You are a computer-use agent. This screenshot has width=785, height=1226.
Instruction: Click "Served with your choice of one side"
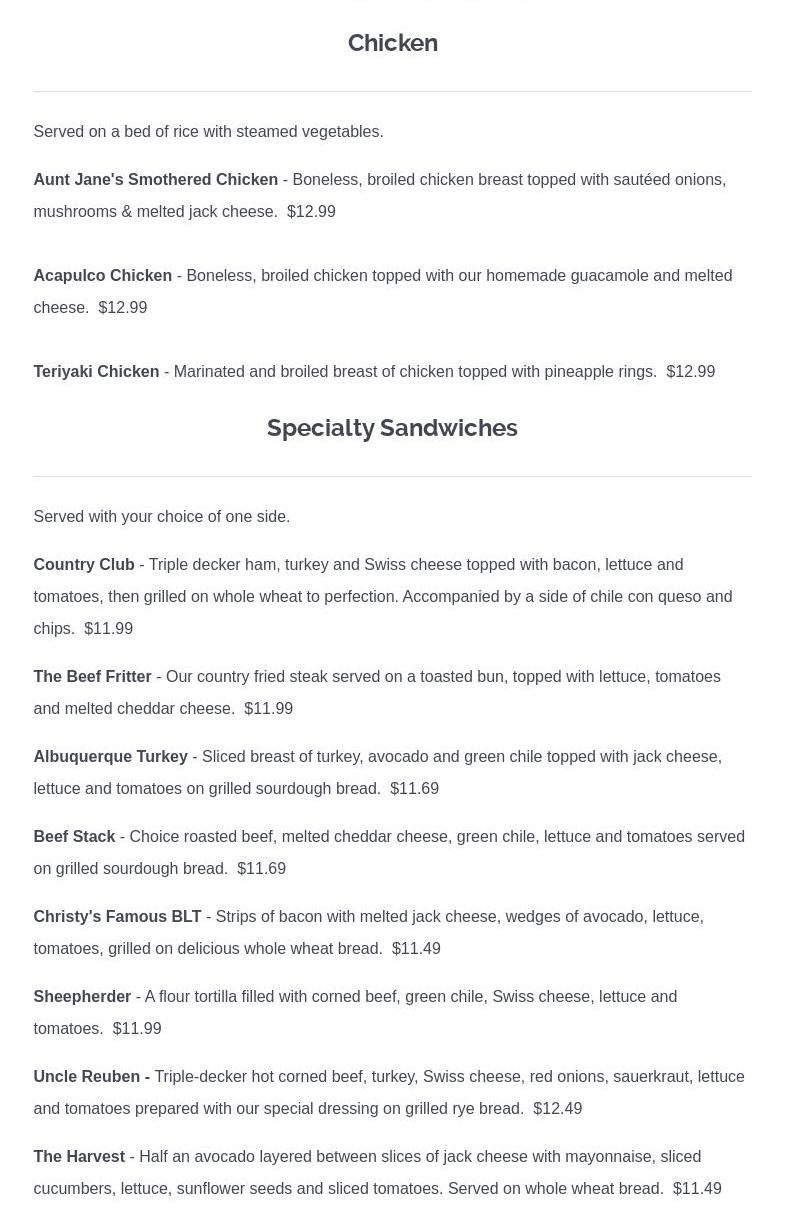click(161, 517)
